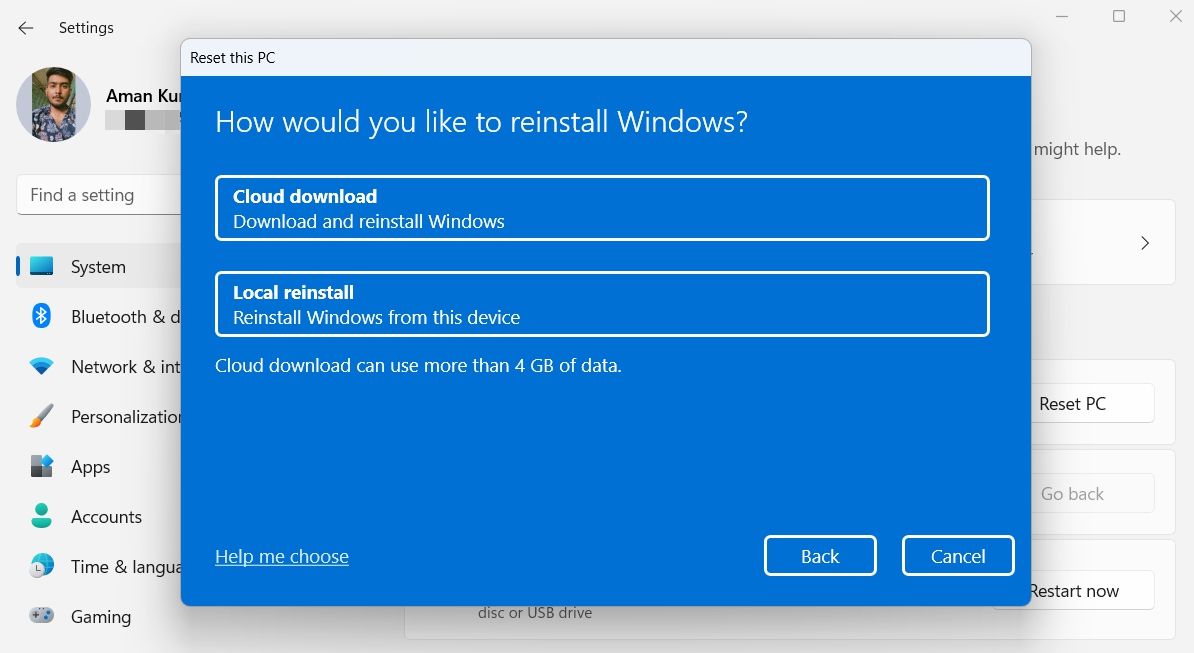
Task: Click the Personalization paintbrush icon
Action: click(41, 416)
